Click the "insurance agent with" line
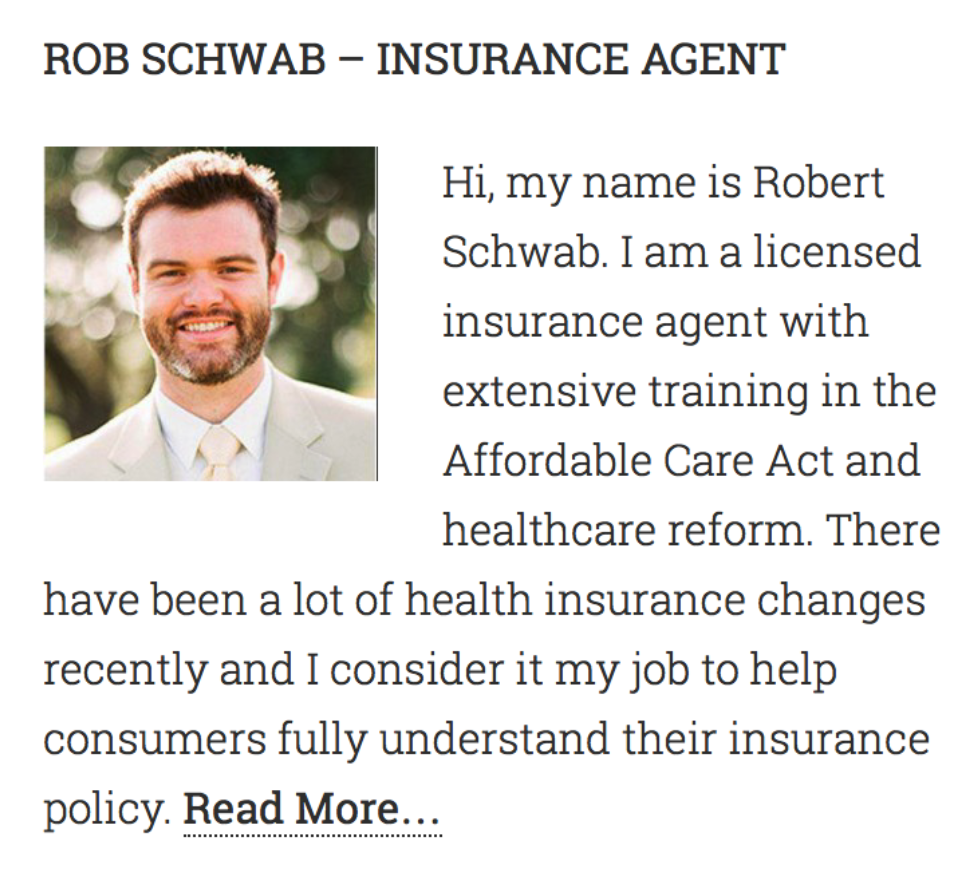 point(656,323)
